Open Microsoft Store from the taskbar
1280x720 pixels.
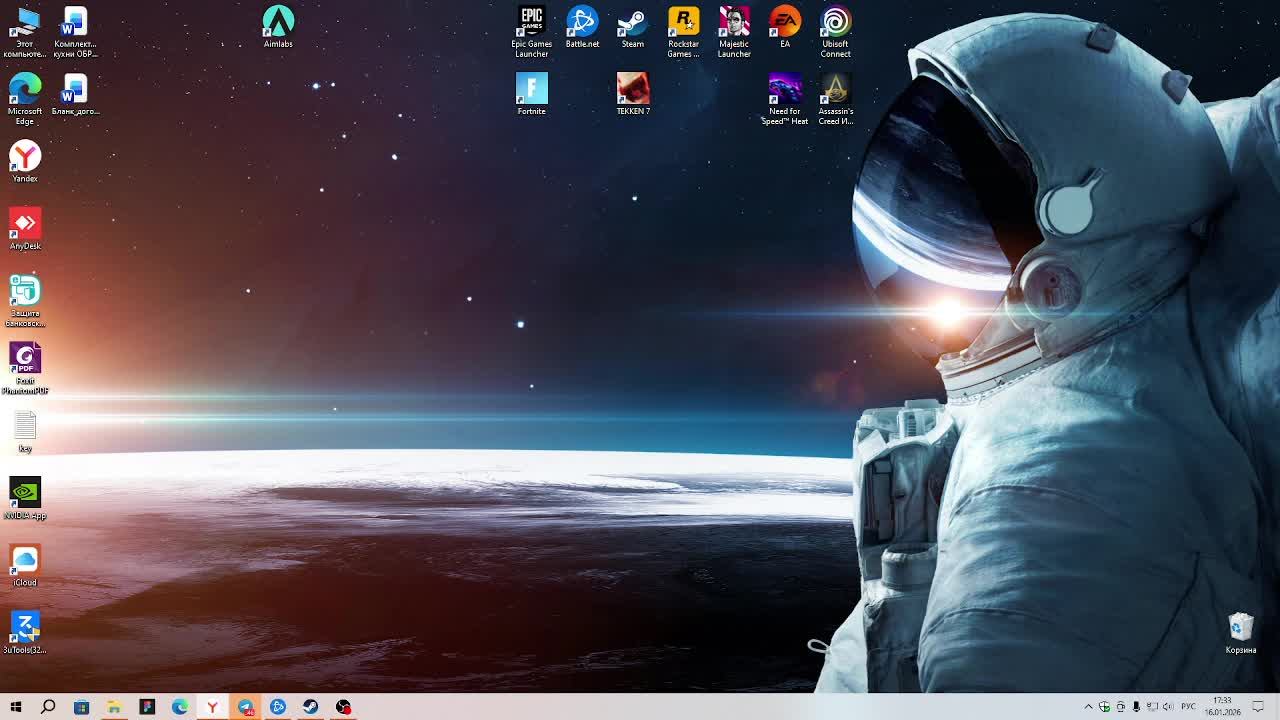(81, 707)
